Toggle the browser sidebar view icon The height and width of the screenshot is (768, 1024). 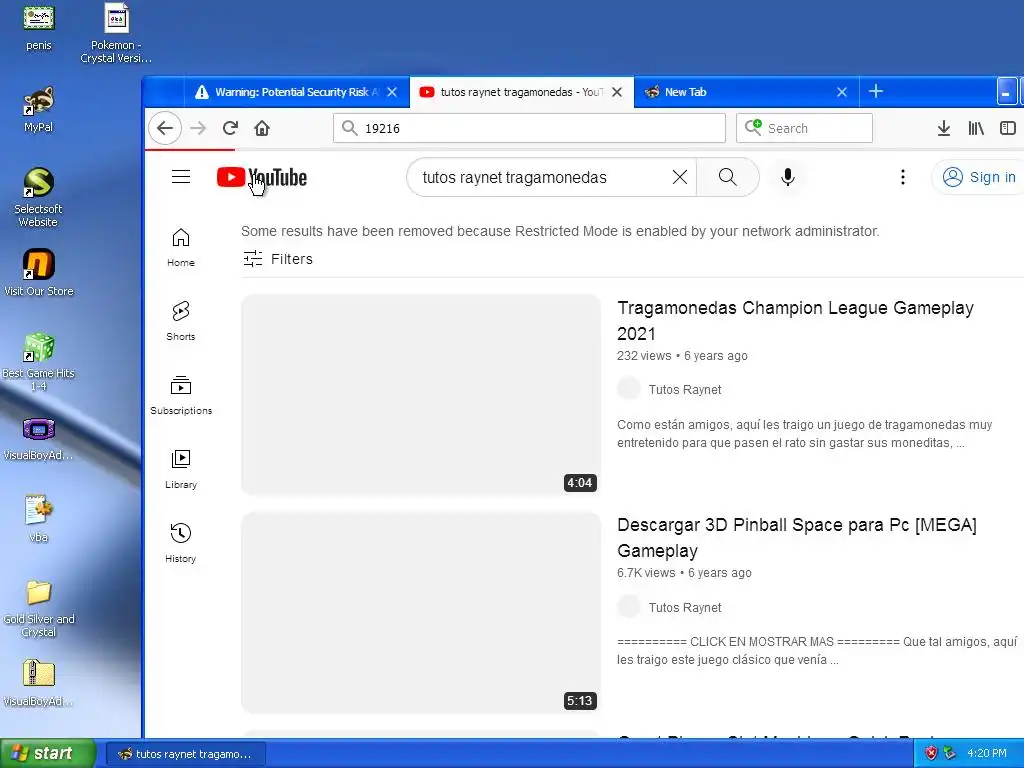point(1008,128)
